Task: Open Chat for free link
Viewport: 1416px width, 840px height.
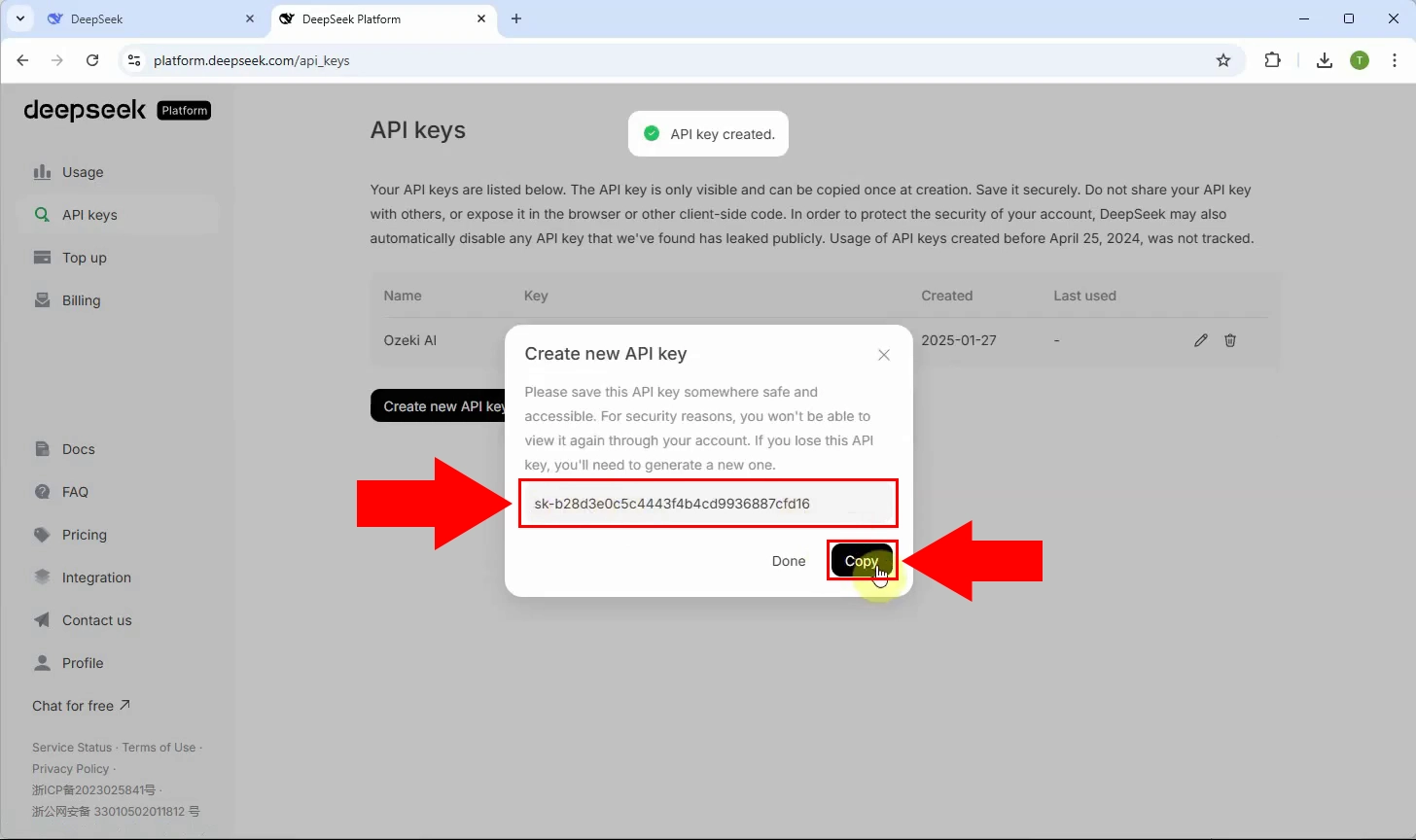Action: (81, 706)
